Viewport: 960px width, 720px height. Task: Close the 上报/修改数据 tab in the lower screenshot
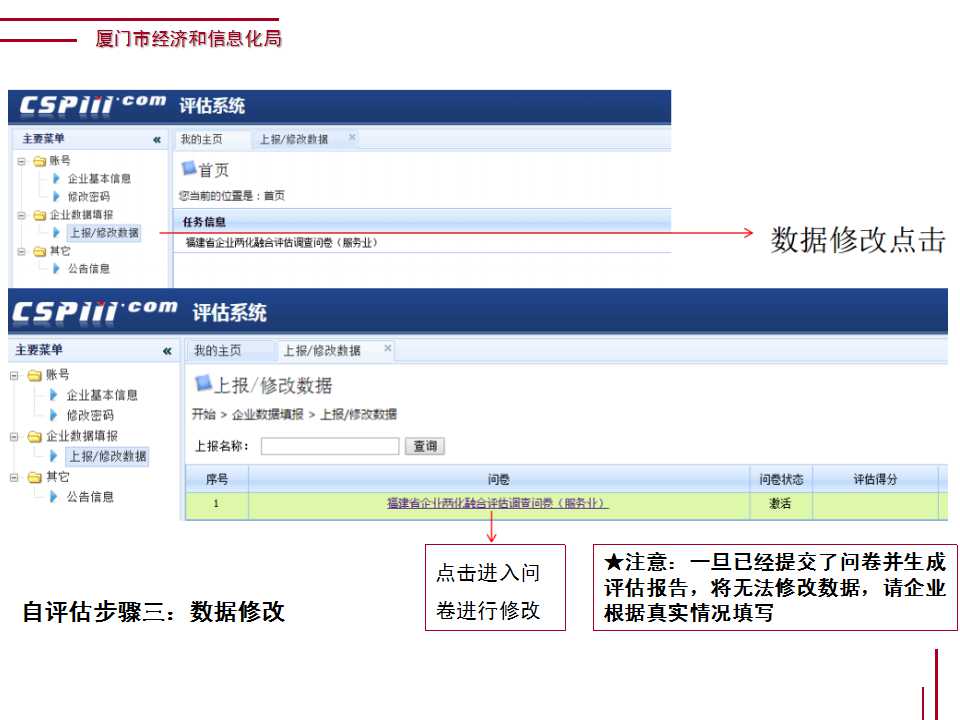click(388, 349)
